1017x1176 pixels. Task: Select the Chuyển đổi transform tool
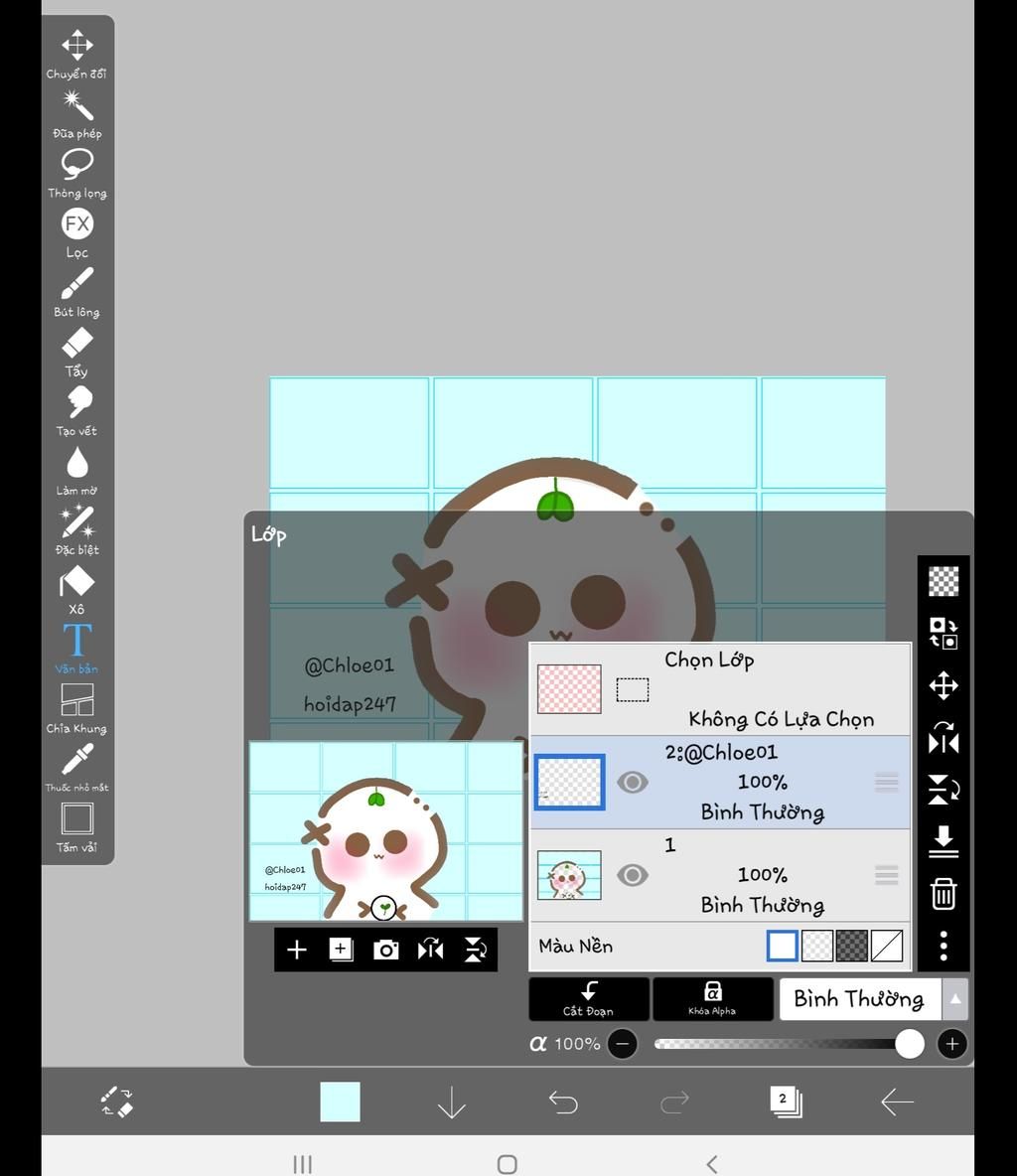[x=76, y=55]
